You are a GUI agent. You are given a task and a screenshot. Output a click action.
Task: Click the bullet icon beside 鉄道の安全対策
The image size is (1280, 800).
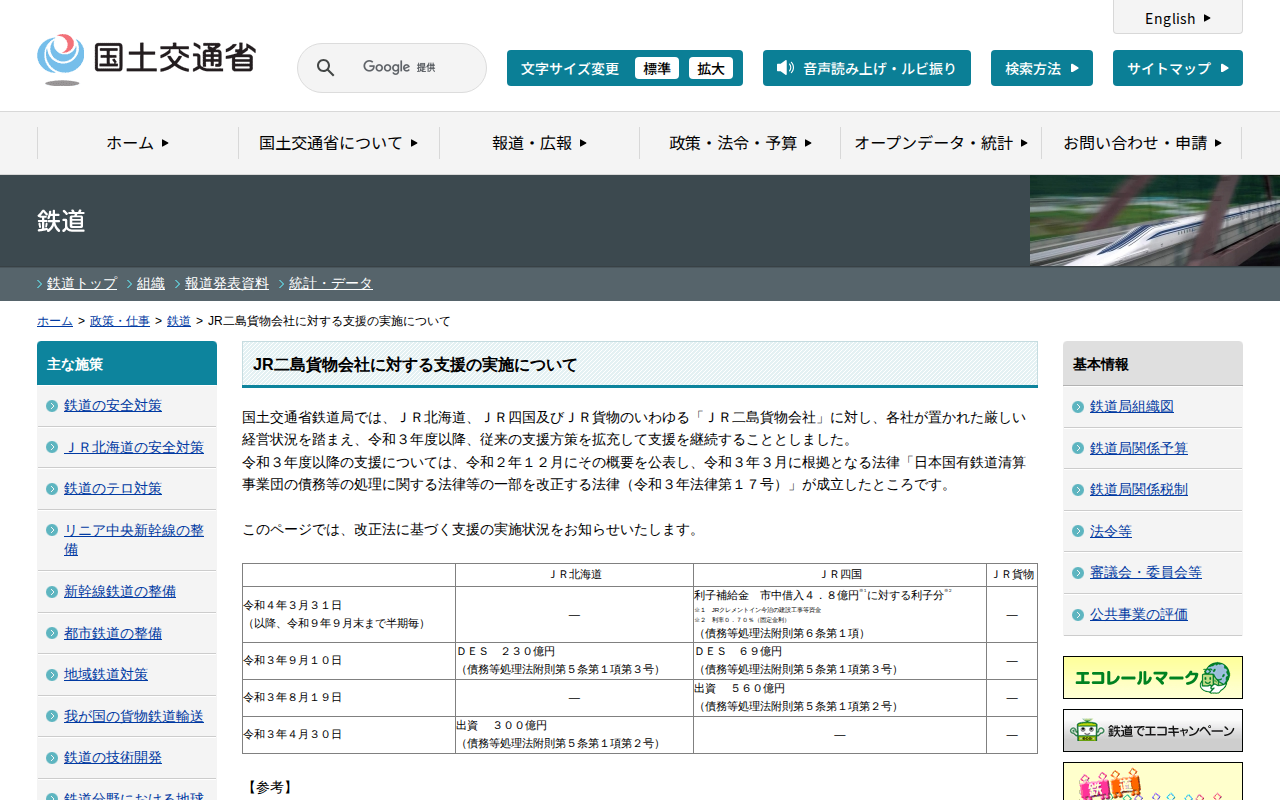[52, 406]
